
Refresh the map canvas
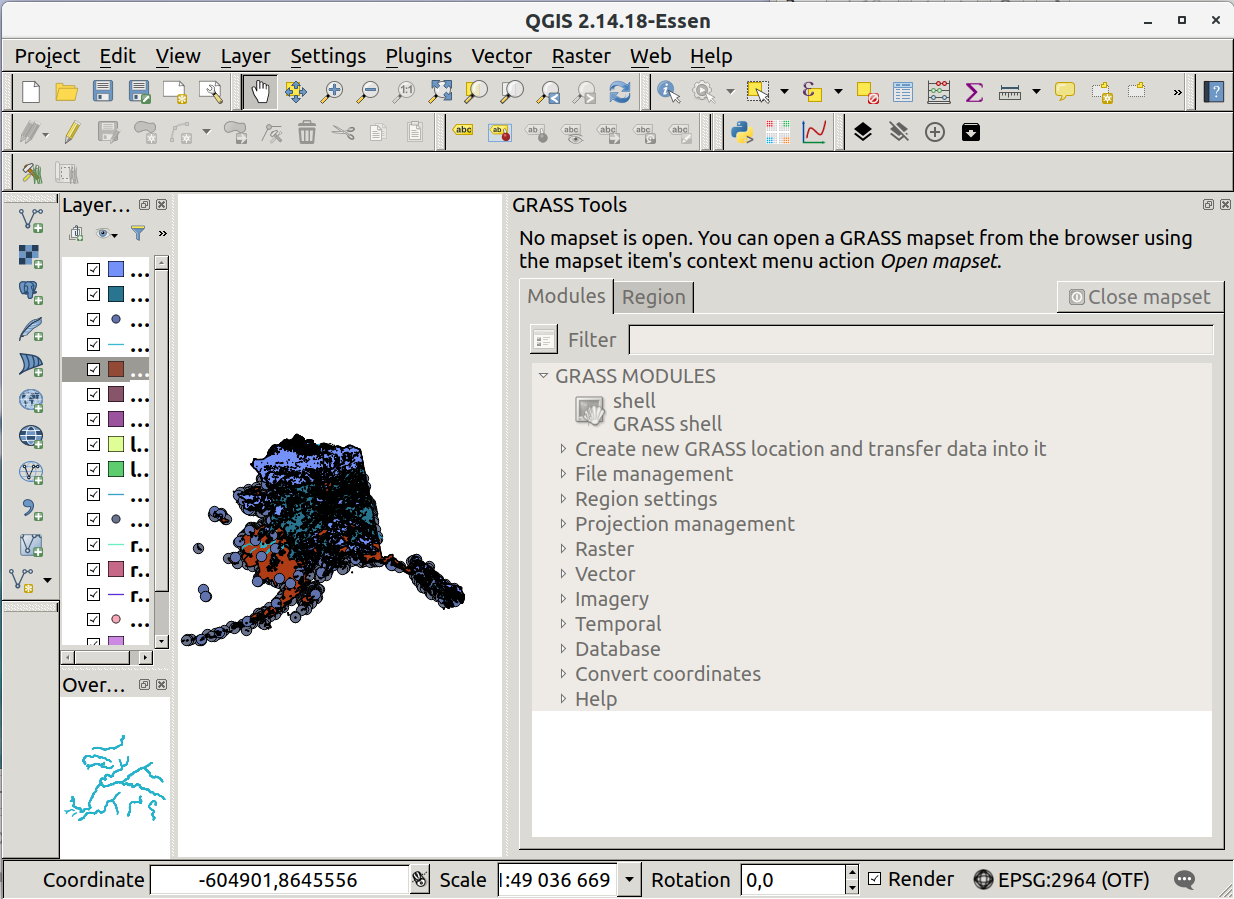pyautogui.click(x=620, y=92)
